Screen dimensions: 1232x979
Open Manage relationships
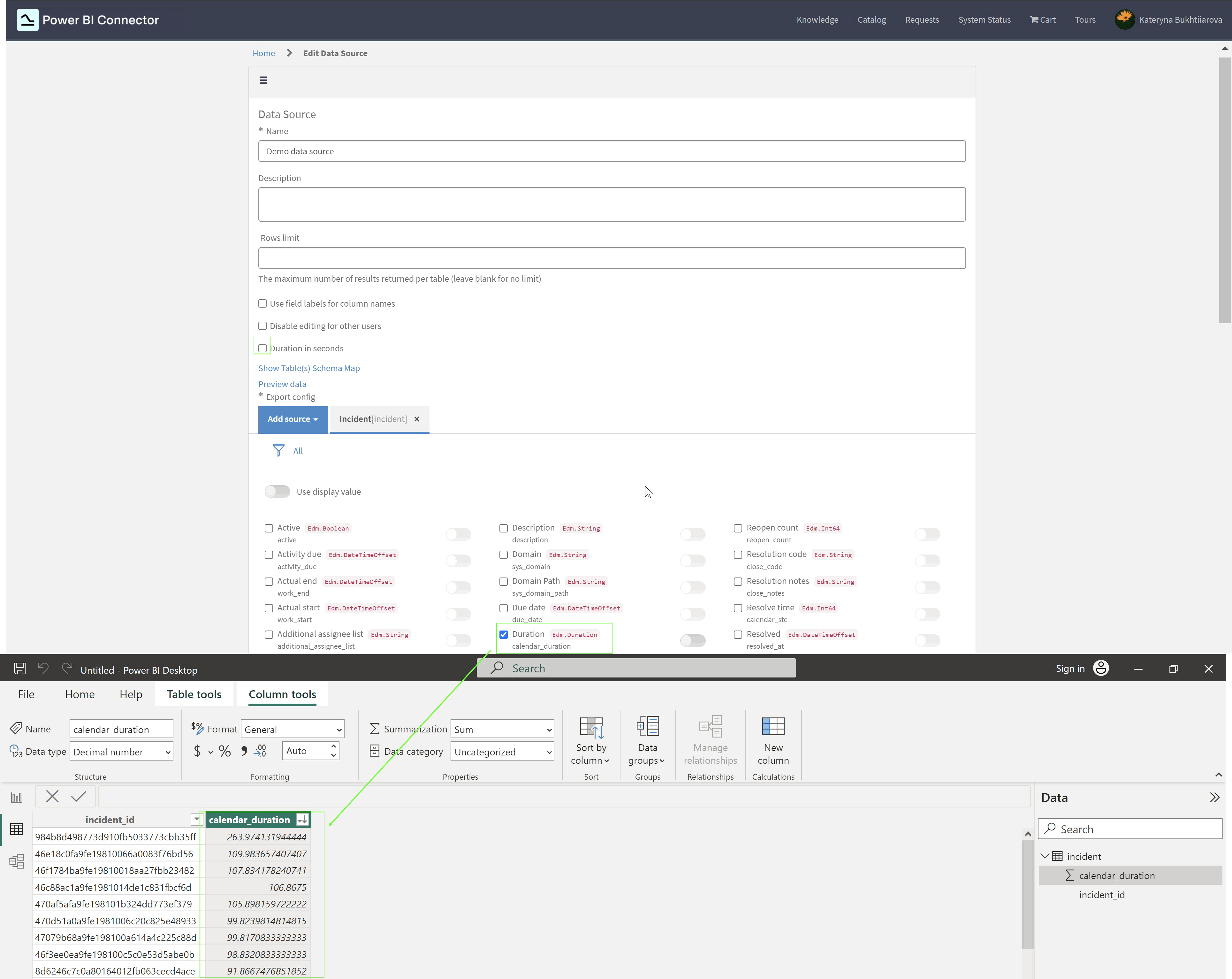pyautogui.click(x=710, y=741)
